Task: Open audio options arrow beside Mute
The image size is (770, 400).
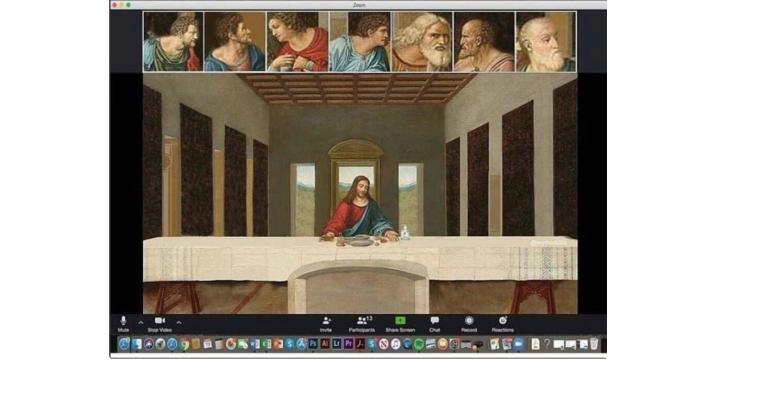Action: click(141, 322)
